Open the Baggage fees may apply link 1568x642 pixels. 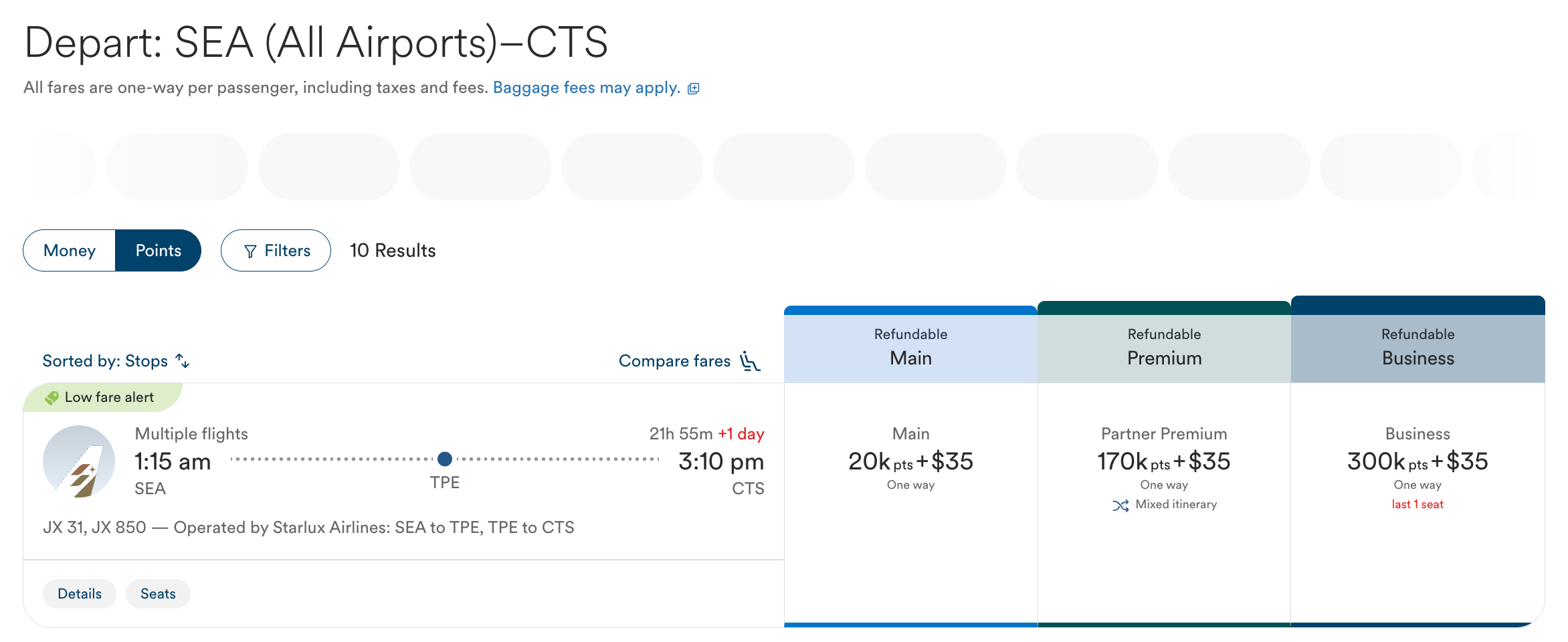point(586,88)
